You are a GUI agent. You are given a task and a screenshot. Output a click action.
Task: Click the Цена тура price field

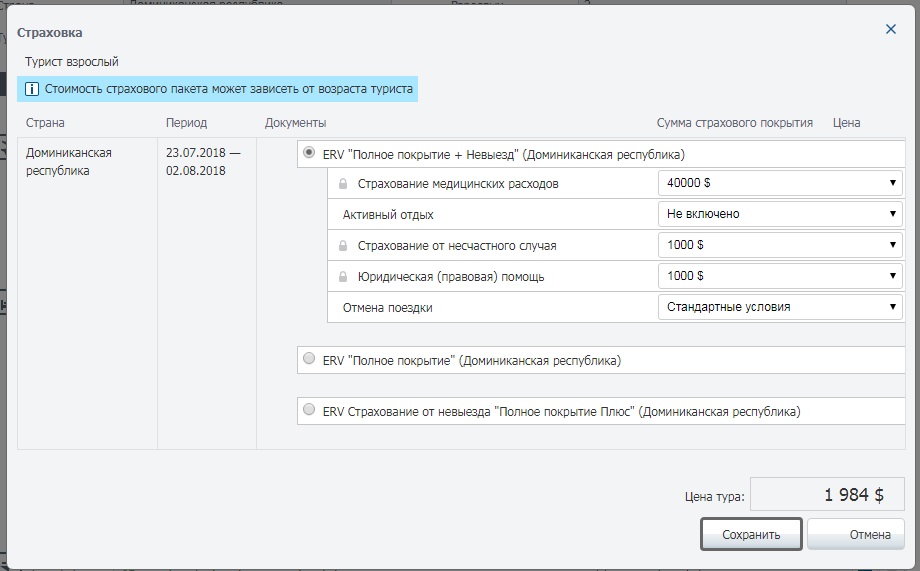(827, 495)
